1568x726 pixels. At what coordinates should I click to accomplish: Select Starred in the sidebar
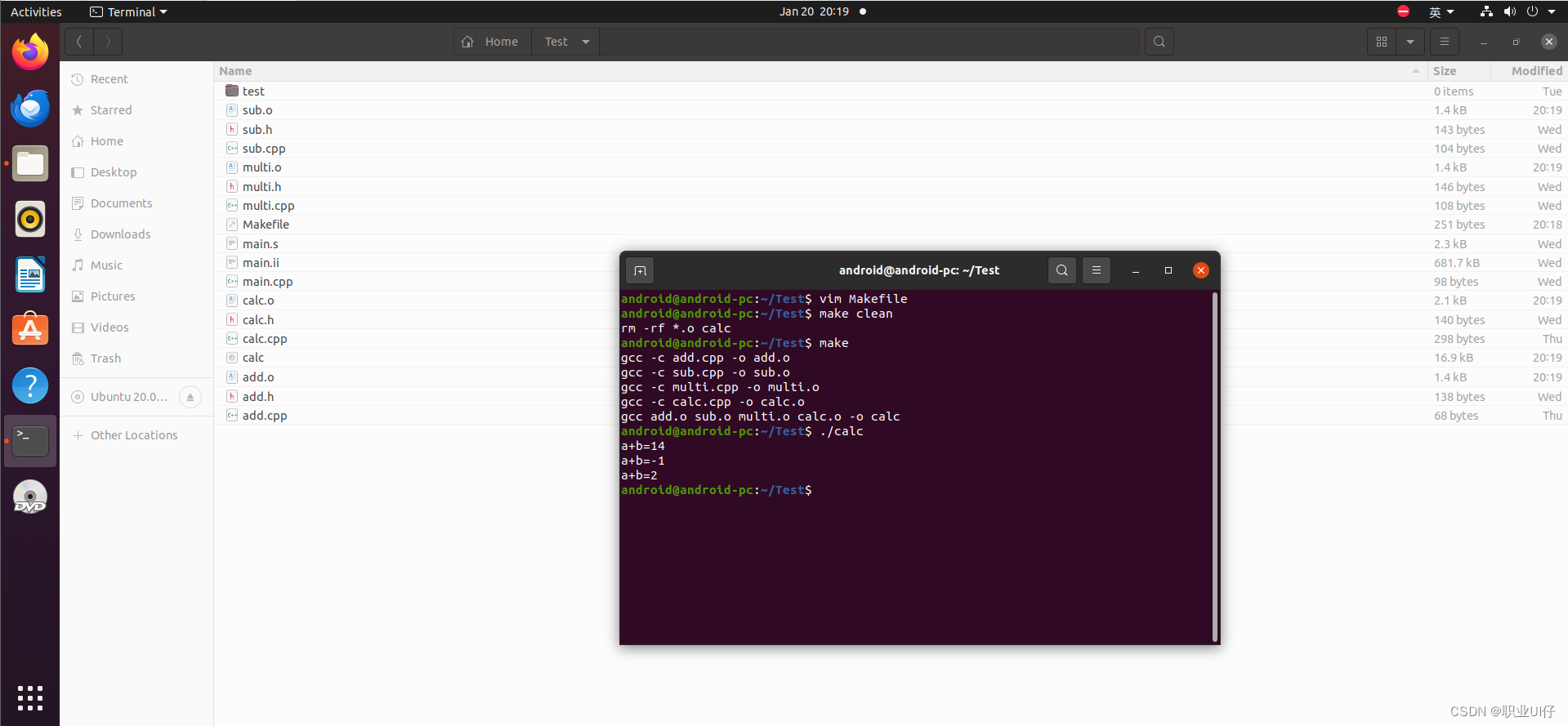pyautogui.click(x=136, y=110)
